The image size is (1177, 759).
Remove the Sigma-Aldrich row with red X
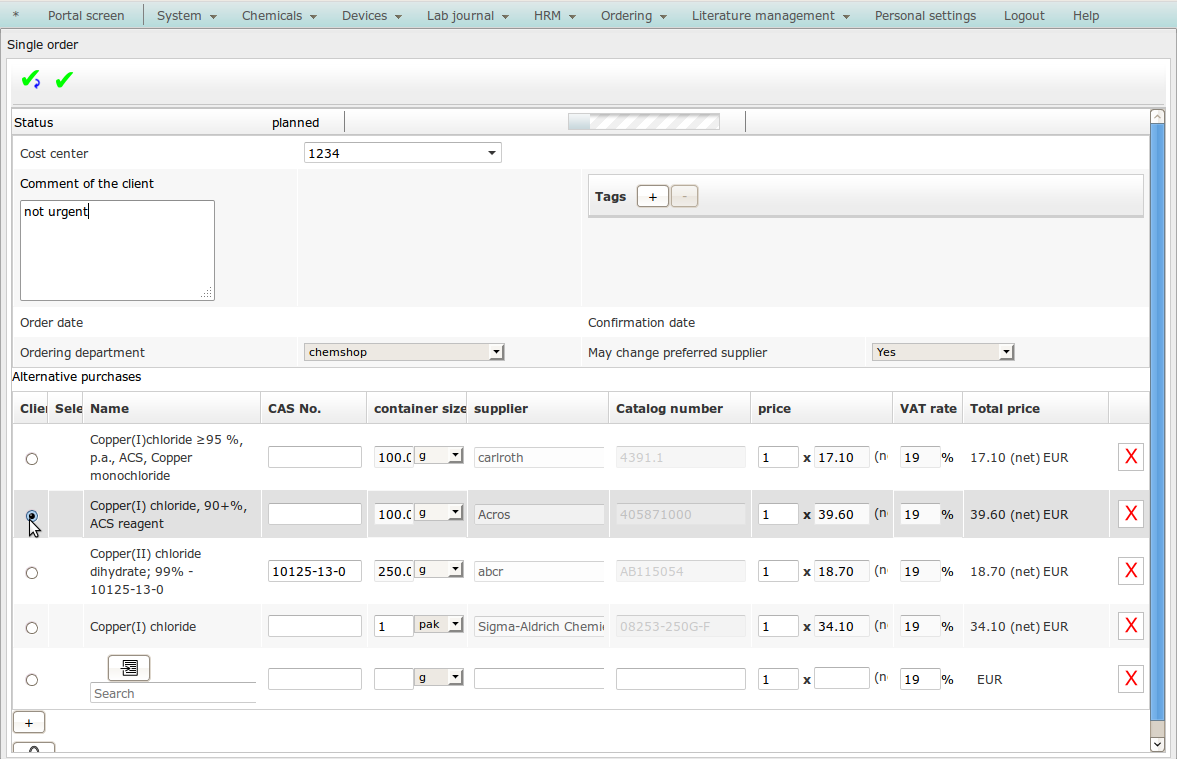1131,626
